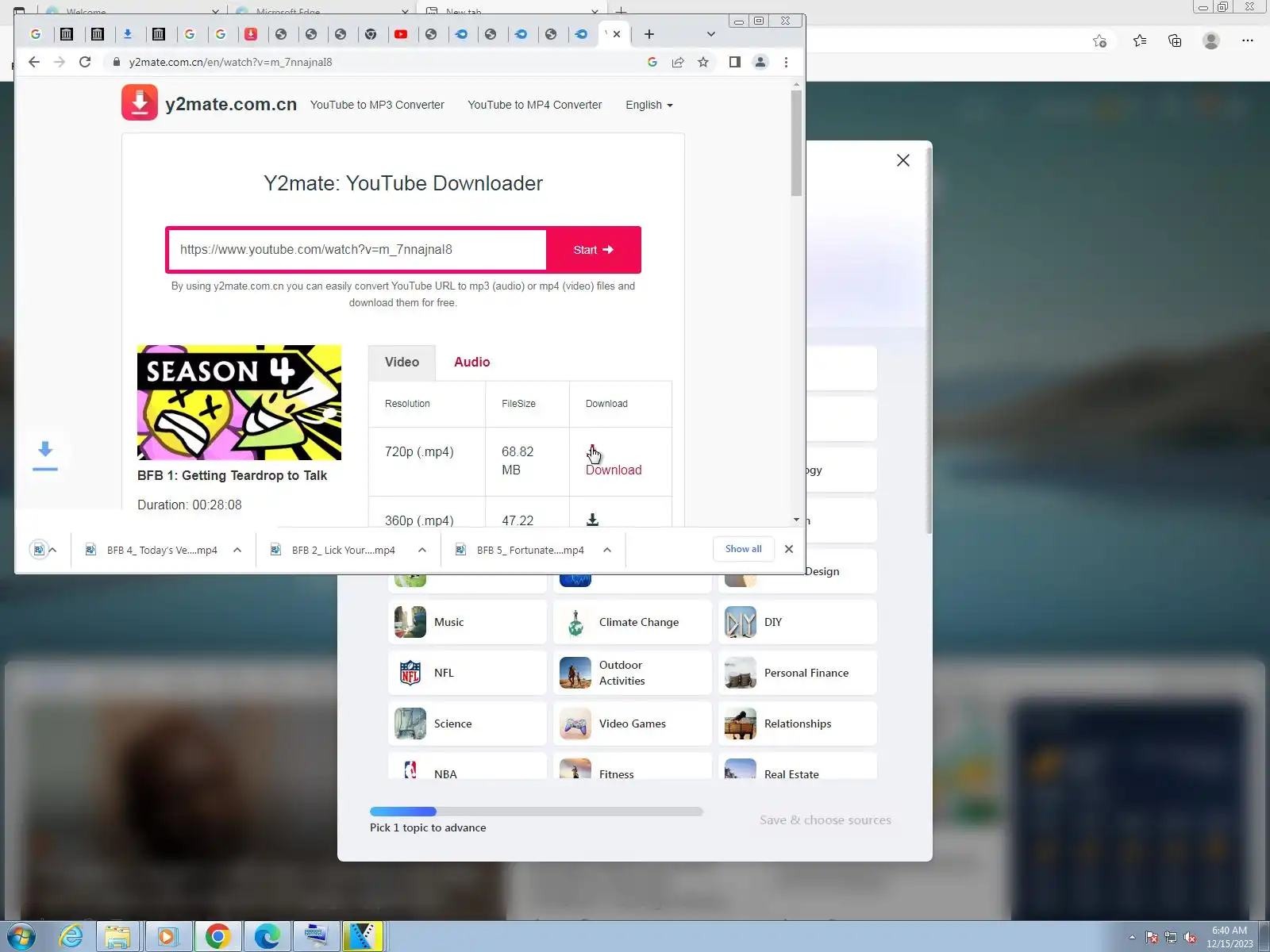Open Windows Media Player from the taskbar
Screen dimensions: 1270x952
[167, 937]
